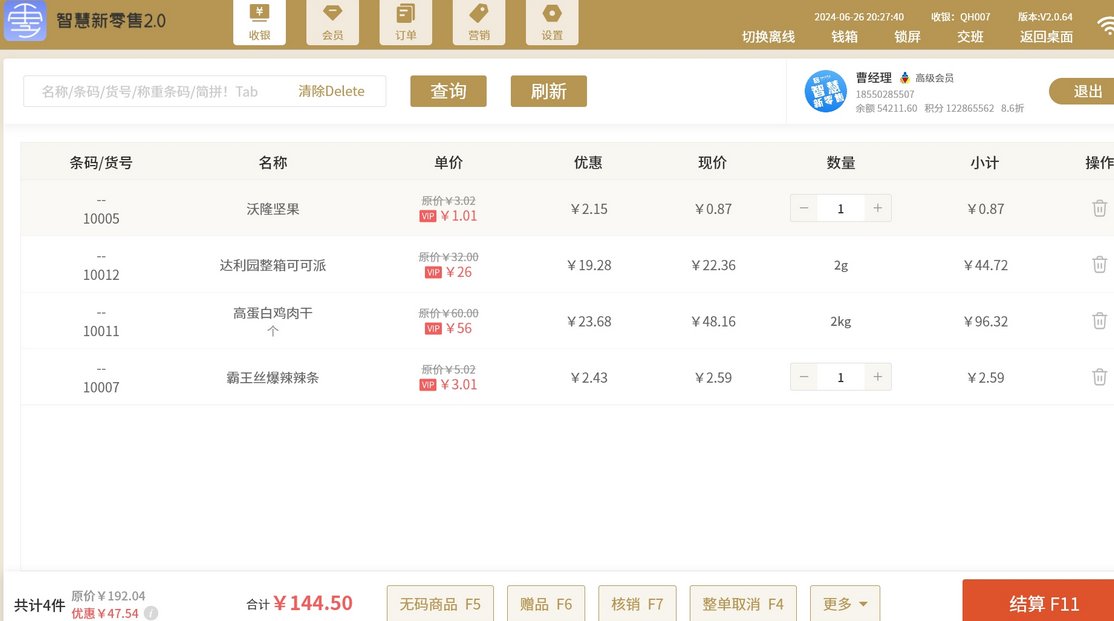Click code 10007 cell
Image resolution: width=1114 pixels, height=621 pixels.
[x=101, y=387]
